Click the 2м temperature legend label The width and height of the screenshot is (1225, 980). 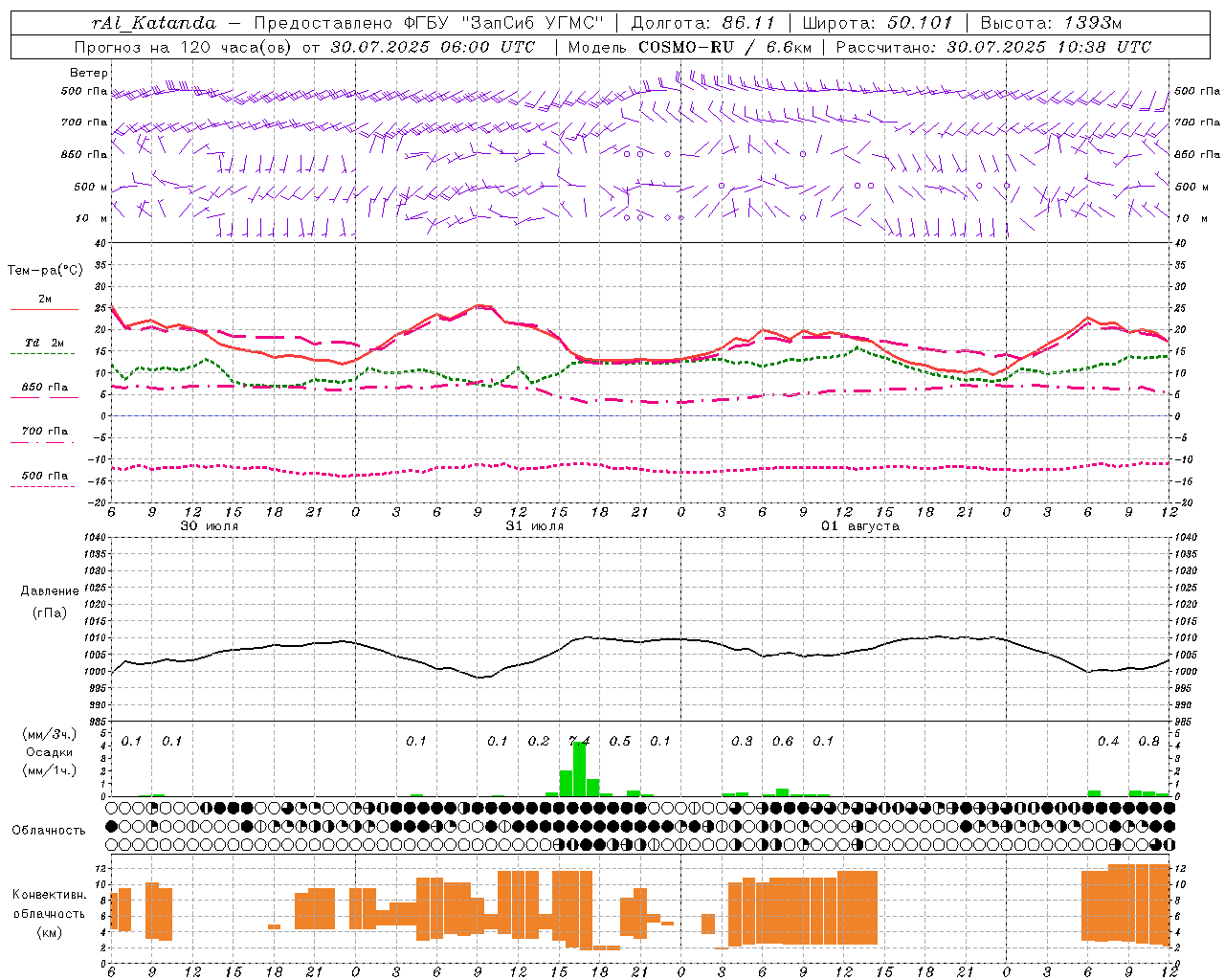(45, 300)
